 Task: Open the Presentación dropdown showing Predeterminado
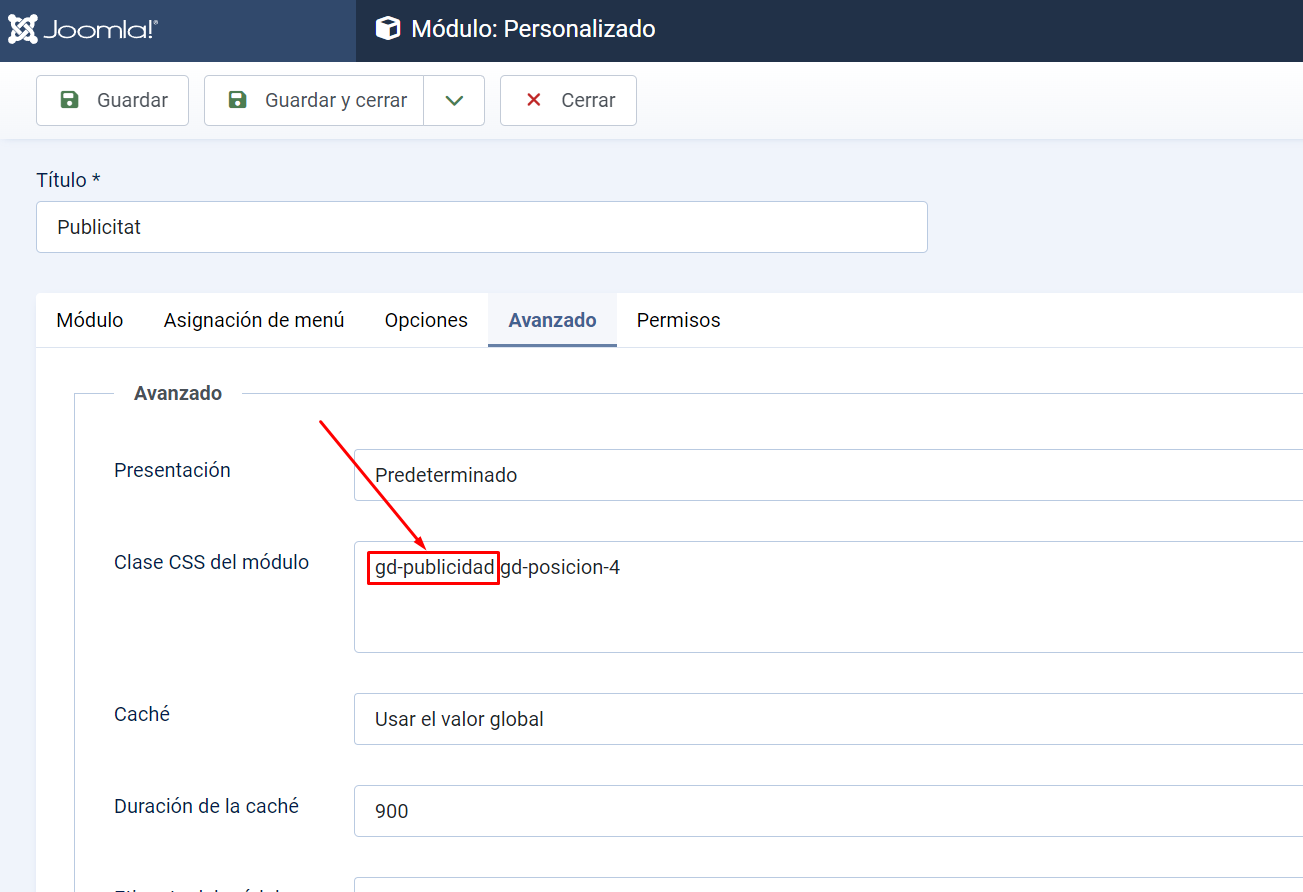click(x=828, y=475)
